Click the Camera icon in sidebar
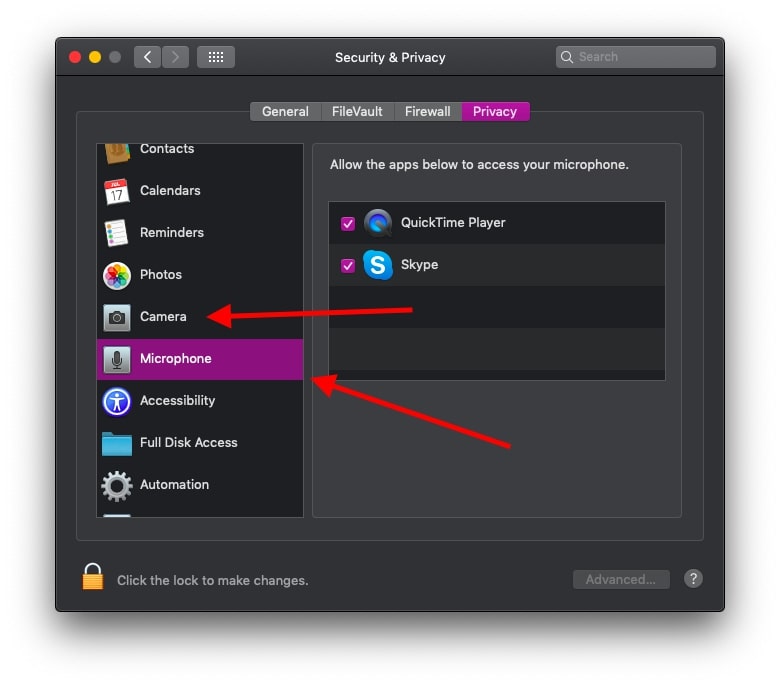Image resolution: width=780 pixels, height=685 pixels. (116, 317)
